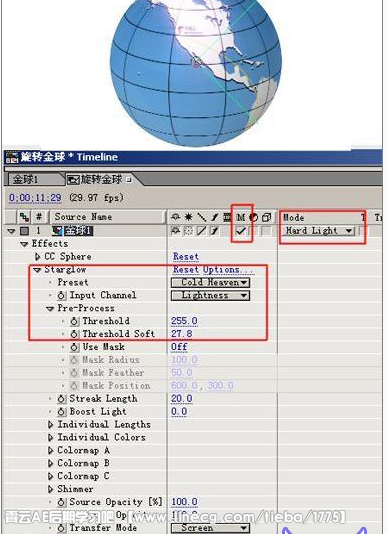Open the Cold Heaven preset dropdown
The width and height of the screenshot is (388, 534).
click(210, 282)
